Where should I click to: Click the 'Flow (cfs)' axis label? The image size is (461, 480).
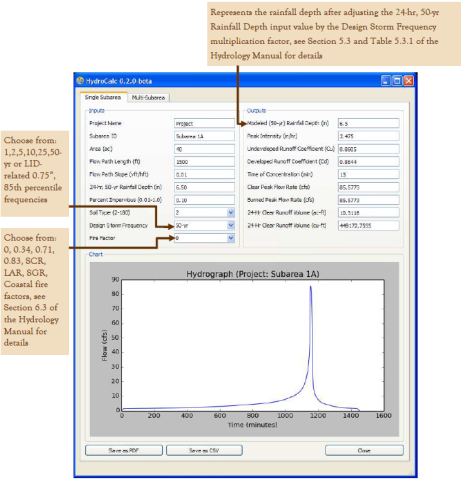pos(105,345)
